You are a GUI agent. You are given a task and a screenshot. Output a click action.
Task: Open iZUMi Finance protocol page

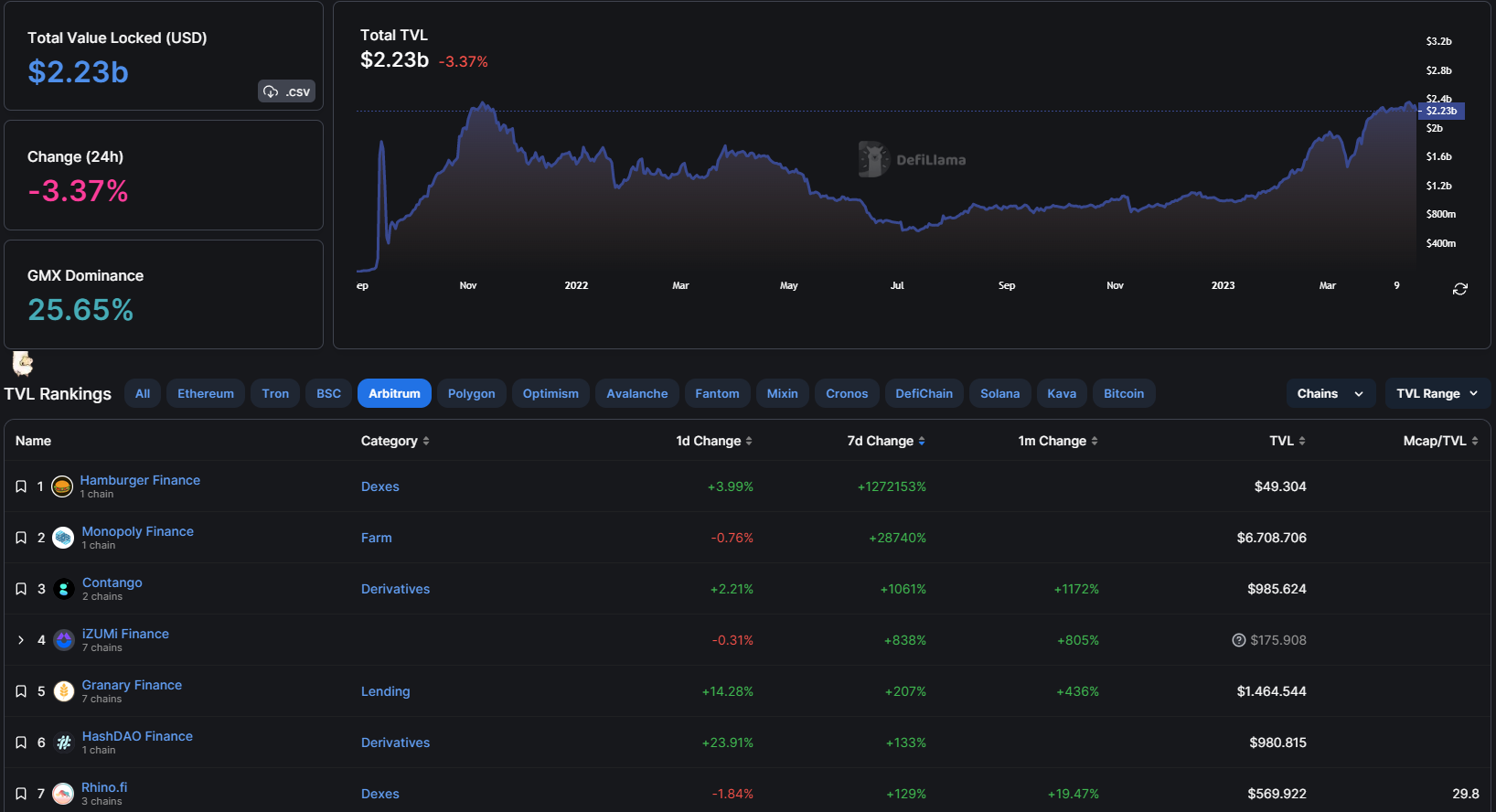pos(125,634)
